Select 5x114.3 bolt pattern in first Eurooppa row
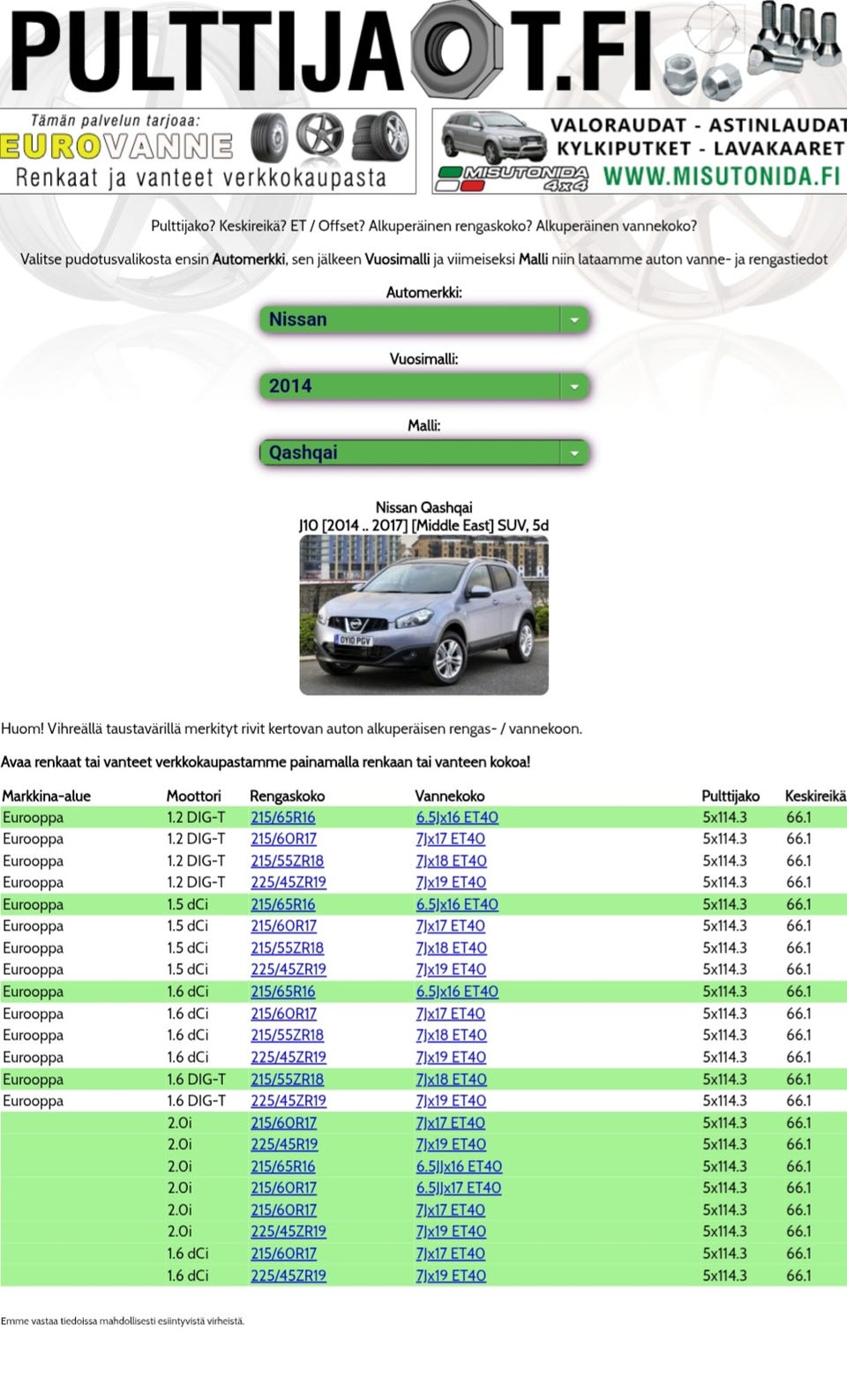 pos(724,818)
